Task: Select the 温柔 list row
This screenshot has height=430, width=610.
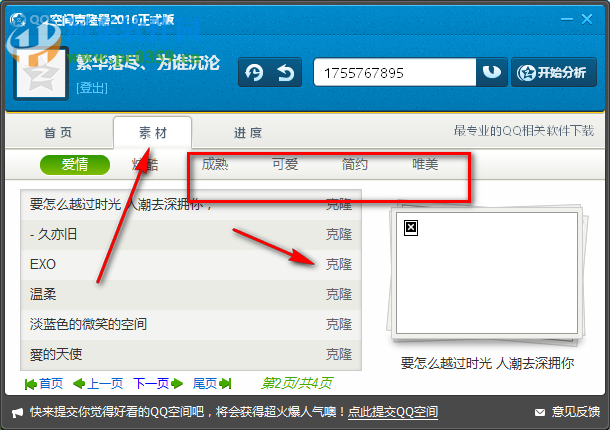Action: coord(191,295)
